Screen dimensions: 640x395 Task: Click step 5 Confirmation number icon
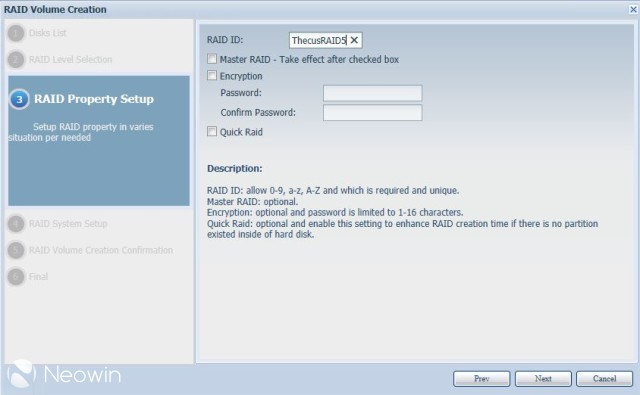click(16, 250)
